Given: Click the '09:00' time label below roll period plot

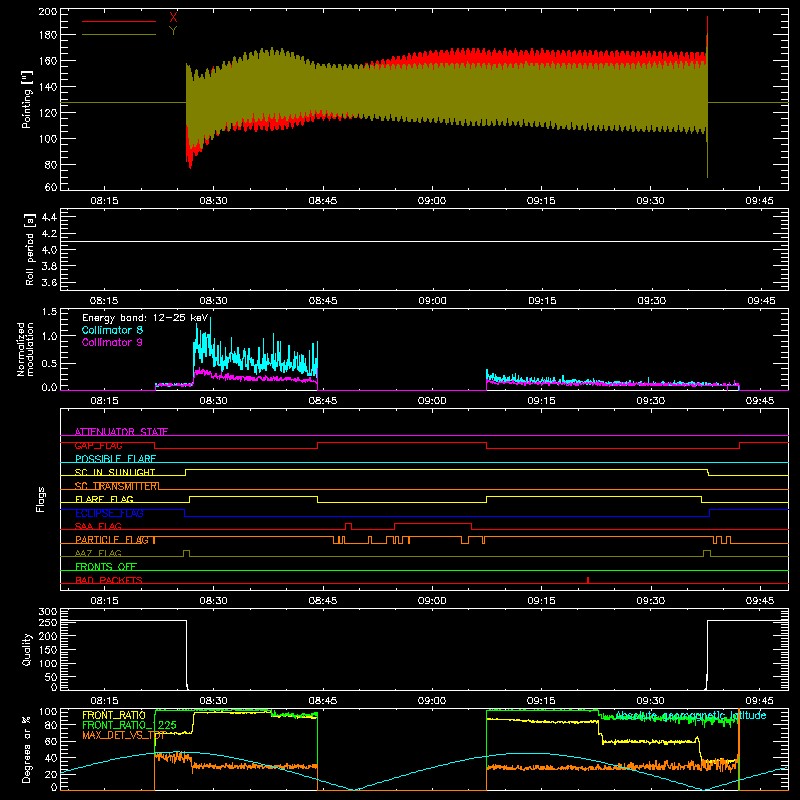Looking at the screenshot, I should point(432,301).
